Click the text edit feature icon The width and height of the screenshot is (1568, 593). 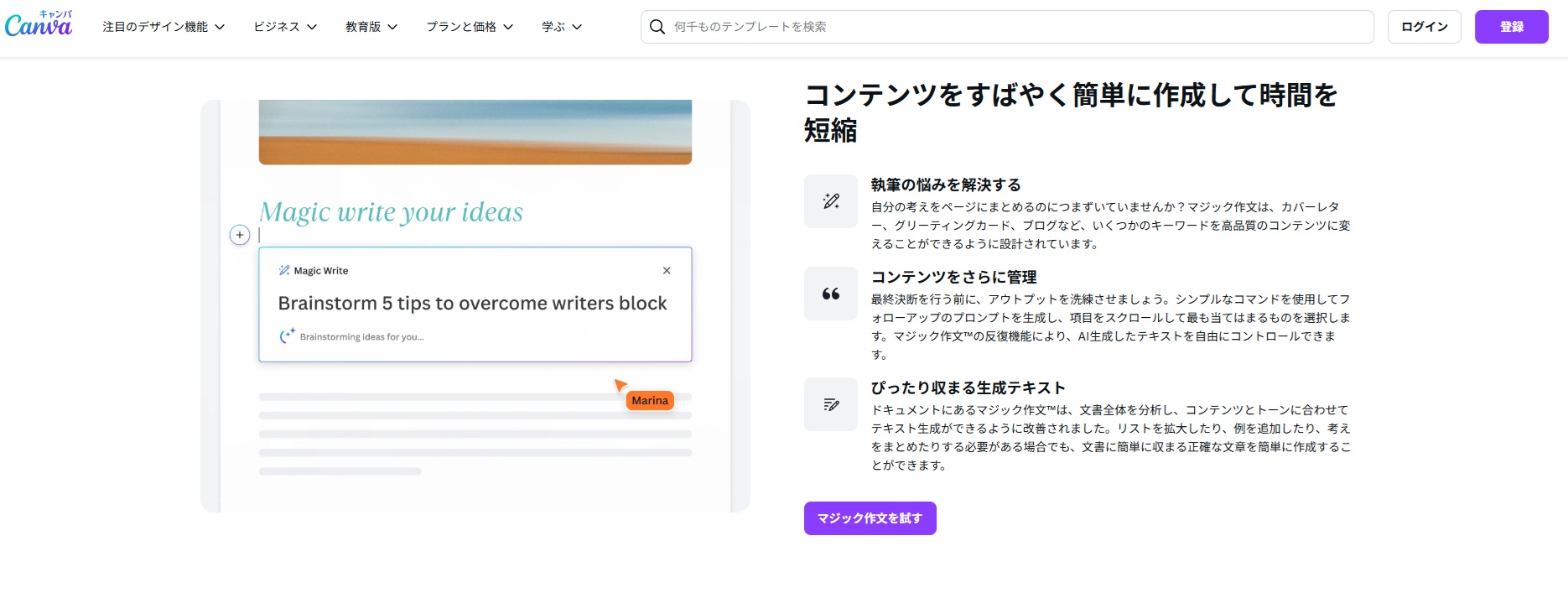pyautogui.click(x=831, y=404)
